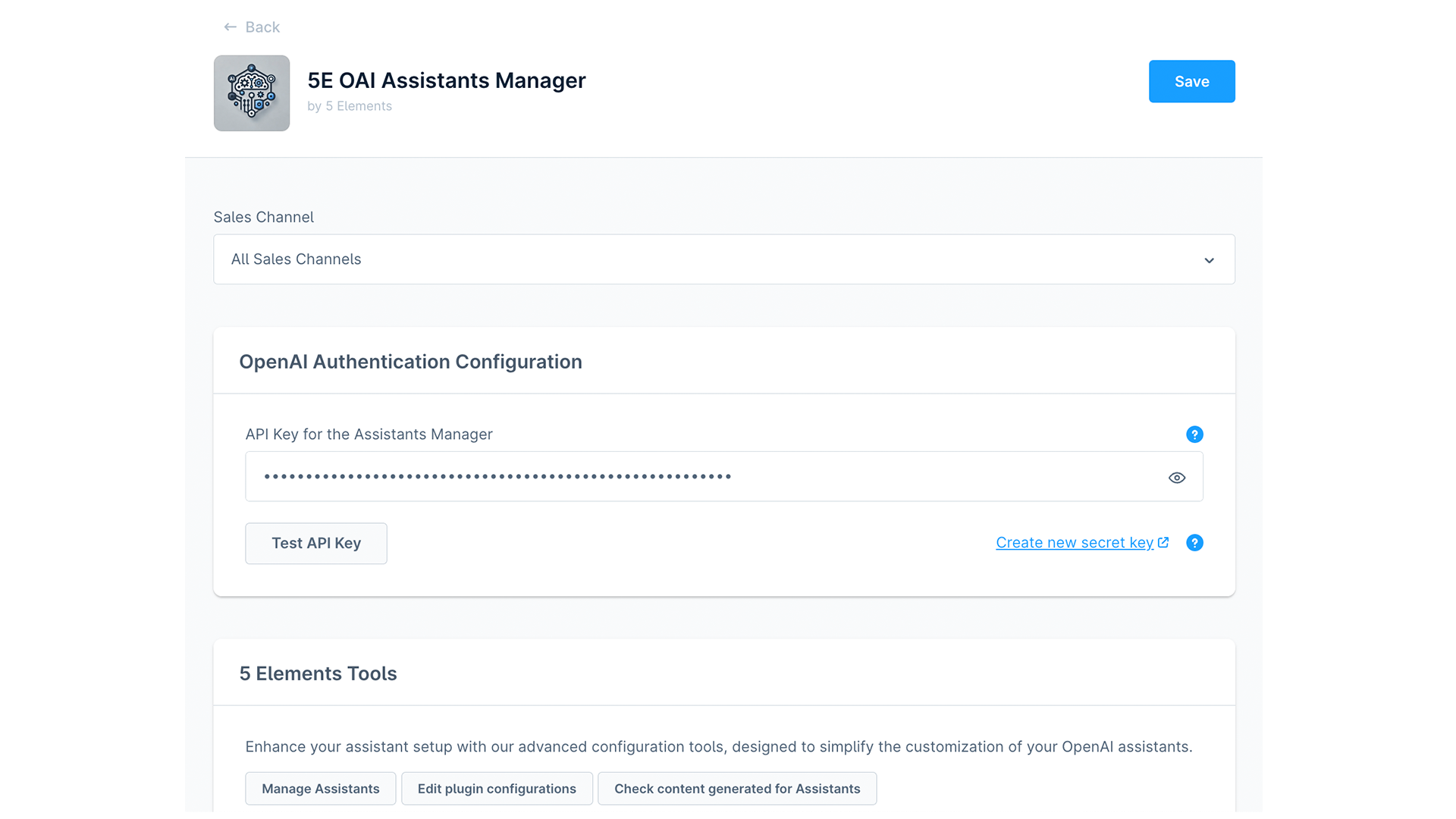The height and width of the screenshot is (819, 1456).
Task: Click the 5 Elements Tools heading
Action: click(x=318, y=673)
